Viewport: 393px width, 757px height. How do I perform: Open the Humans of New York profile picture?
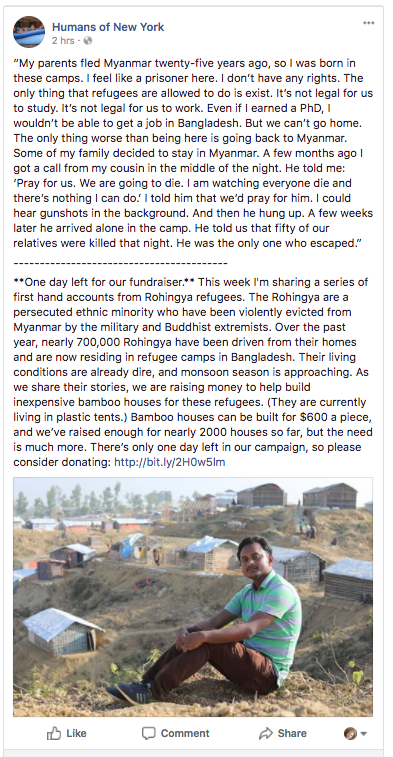29,32
